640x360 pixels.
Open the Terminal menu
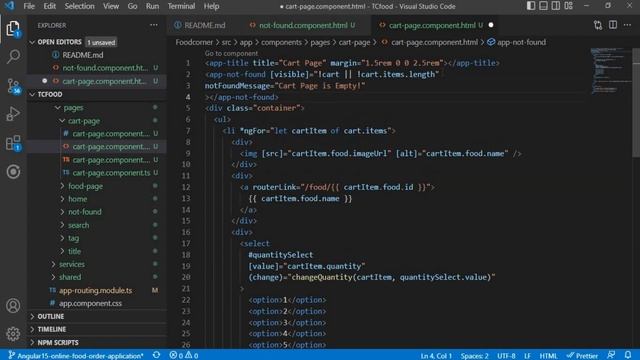coord(181,6)
